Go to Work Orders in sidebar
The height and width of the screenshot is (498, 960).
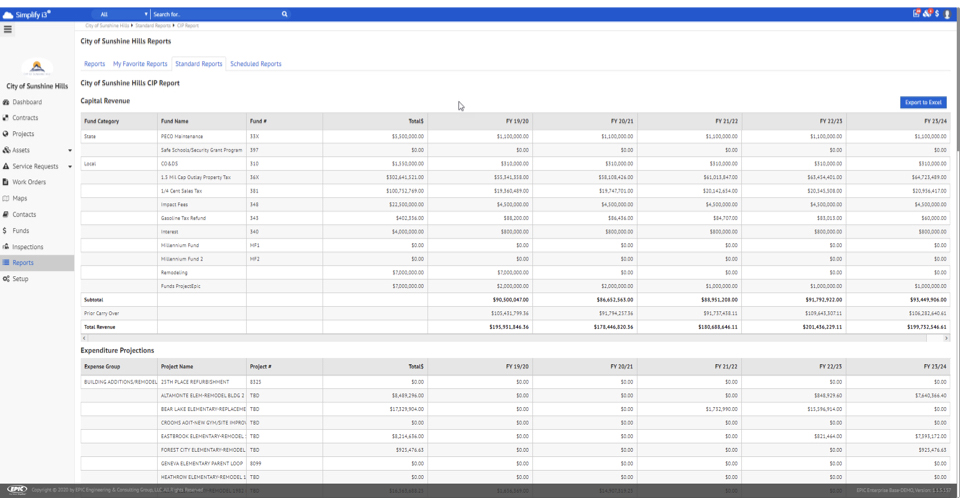pos(29,182)
